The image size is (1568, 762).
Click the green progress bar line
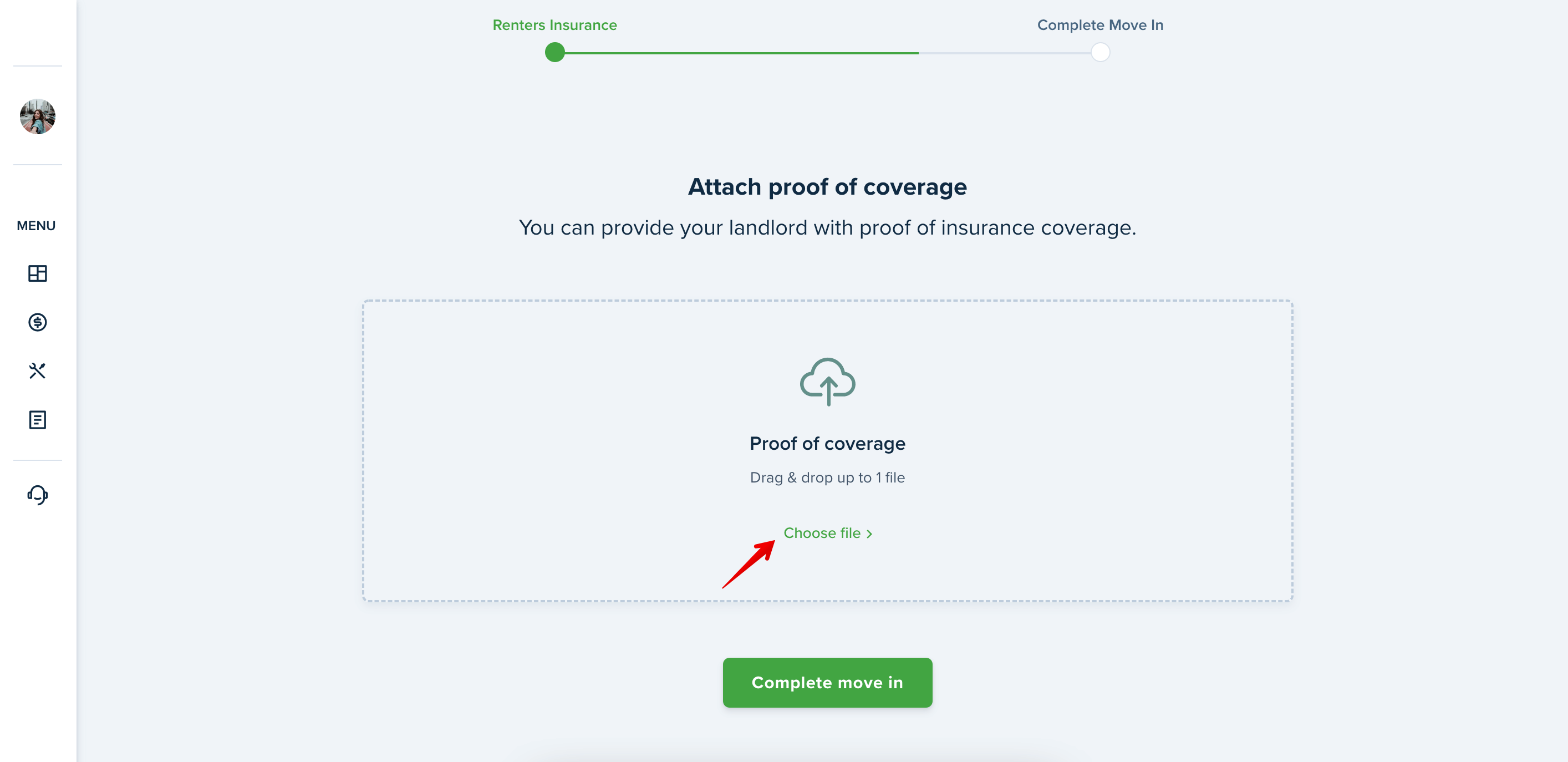coord(741,53)
